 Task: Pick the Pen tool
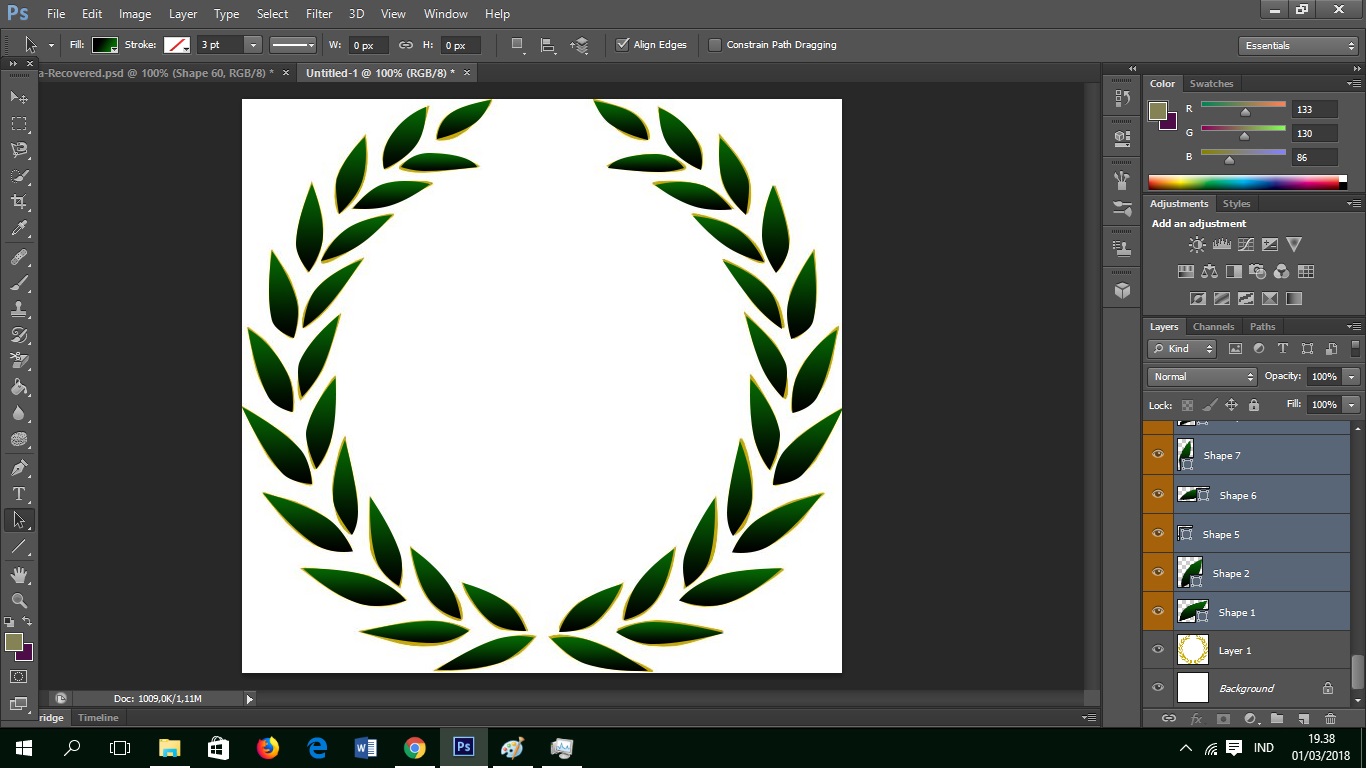point(19,468)
